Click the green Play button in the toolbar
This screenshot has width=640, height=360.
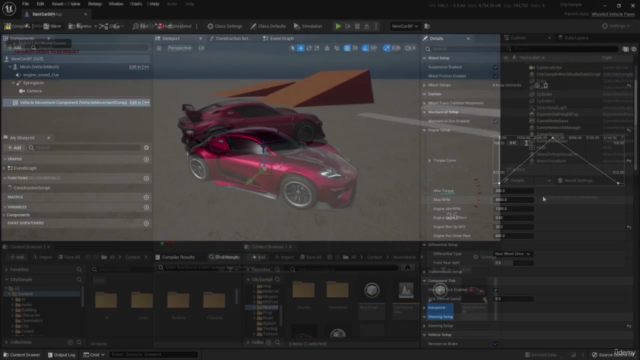(x=338, y=26)
